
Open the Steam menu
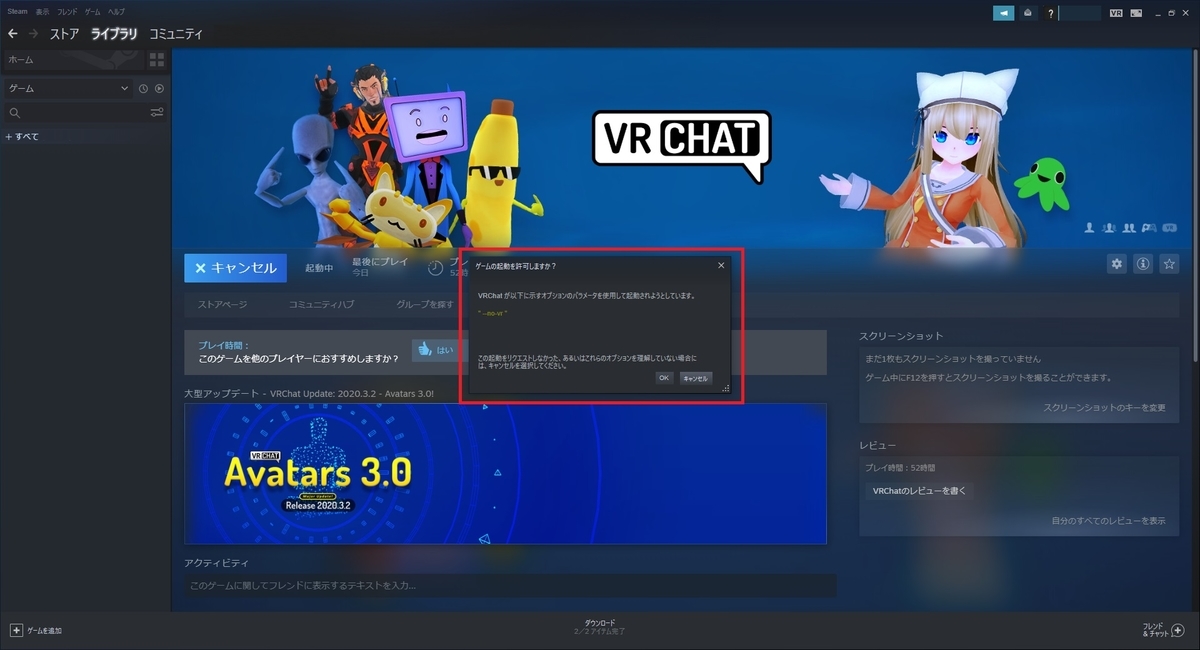17,10
